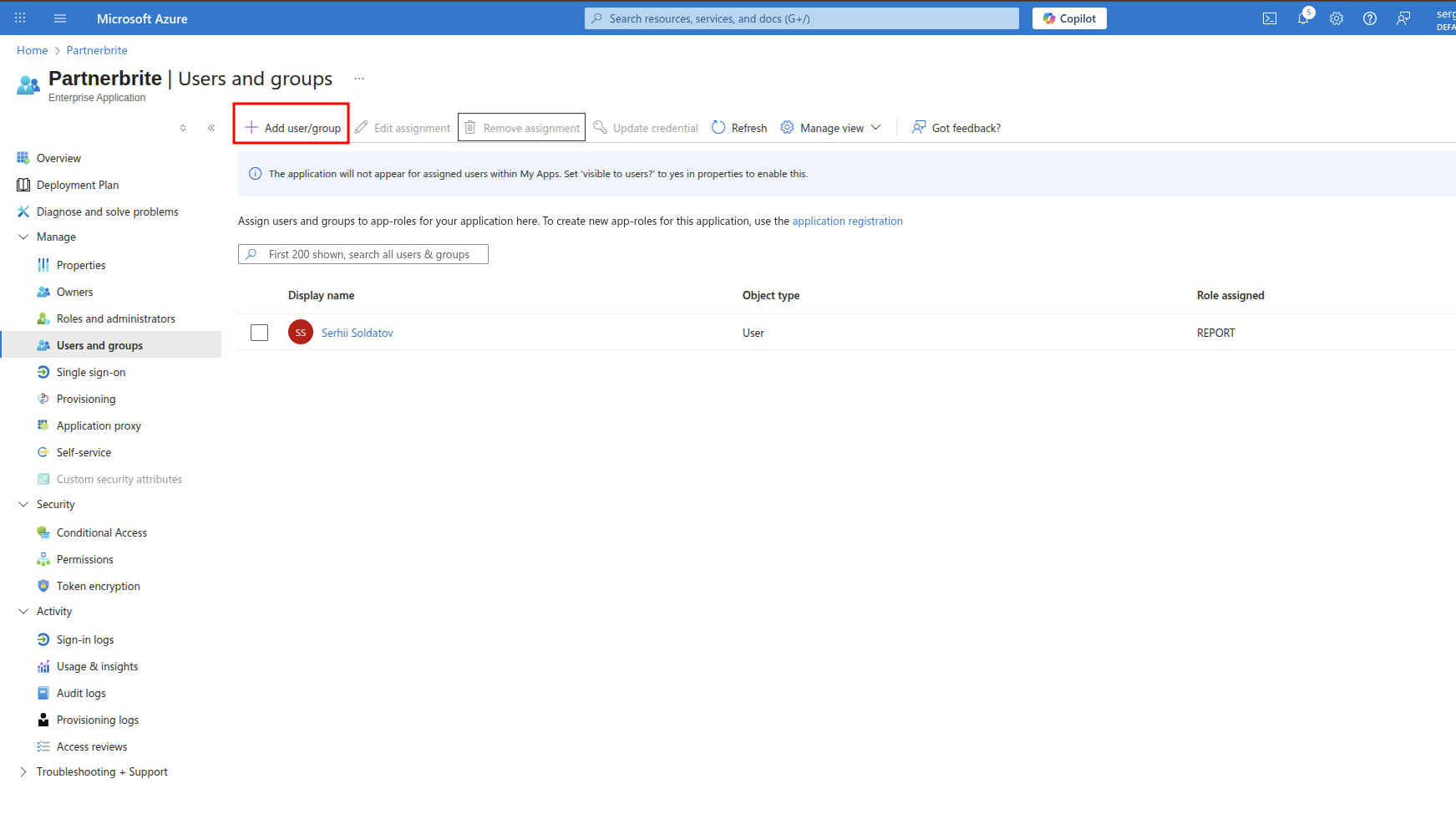This screenshot has height=835, width=1456.
Task: Open the Help question mark icon
Action: tap(1370, 18)
